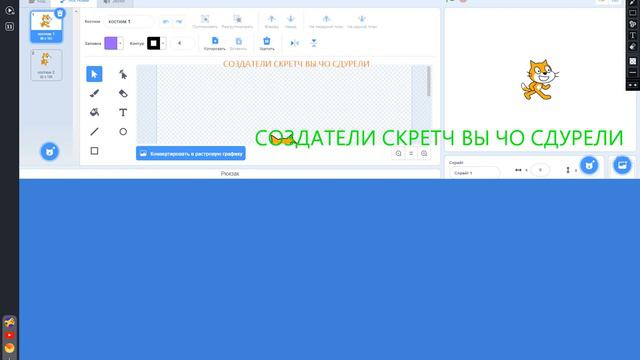Viewport: 640px width, 360px height.
Task: Click the Redo arrow
Action: point(179,22)
